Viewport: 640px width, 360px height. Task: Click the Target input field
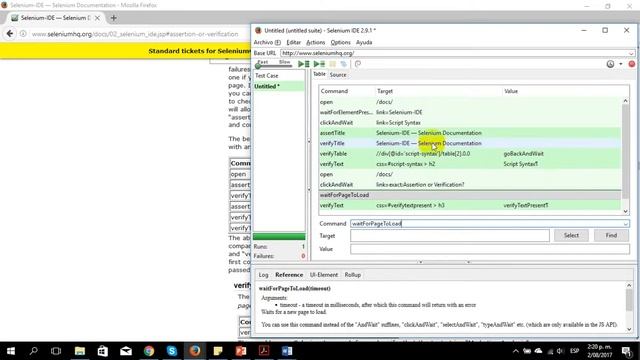450,236
